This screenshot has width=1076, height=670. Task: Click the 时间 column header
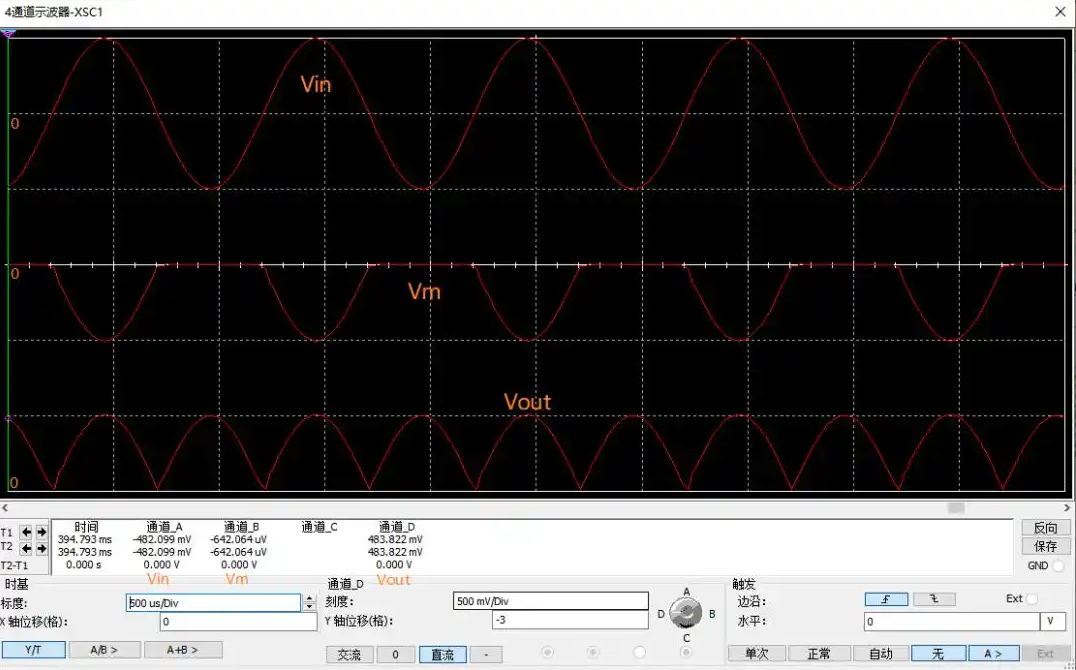click(x=86, y=527)
